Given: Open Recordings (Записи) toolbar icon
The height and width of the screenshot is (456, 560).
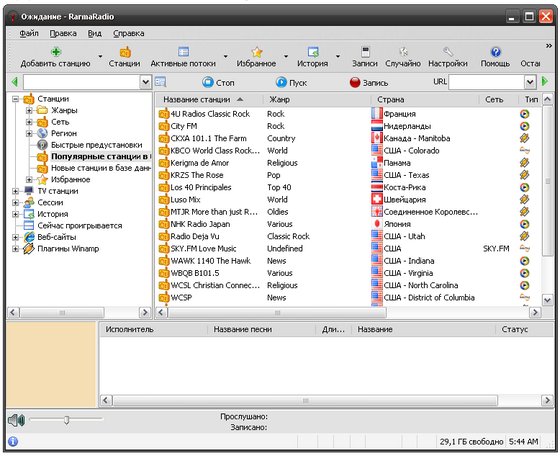Looking at the screenshot, I should [365, 52].
